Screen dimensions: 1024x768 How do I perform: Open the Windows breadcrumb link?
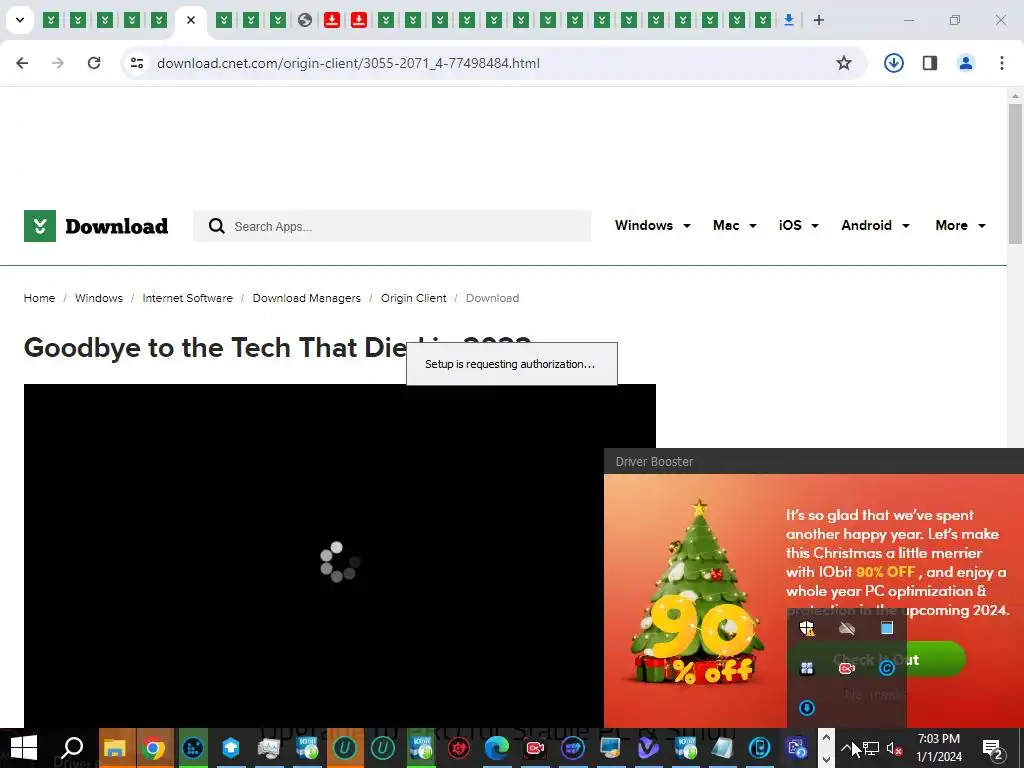coord(99,298)
